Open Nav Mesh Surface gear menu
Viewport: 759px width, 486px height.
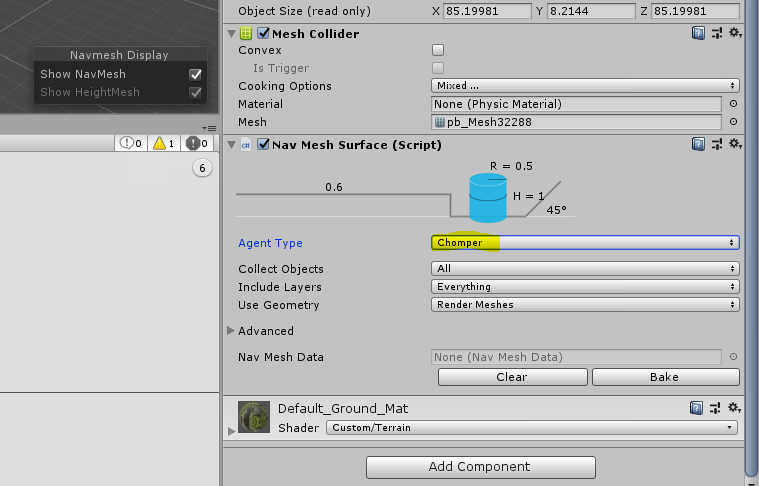(x=735, y=144)
